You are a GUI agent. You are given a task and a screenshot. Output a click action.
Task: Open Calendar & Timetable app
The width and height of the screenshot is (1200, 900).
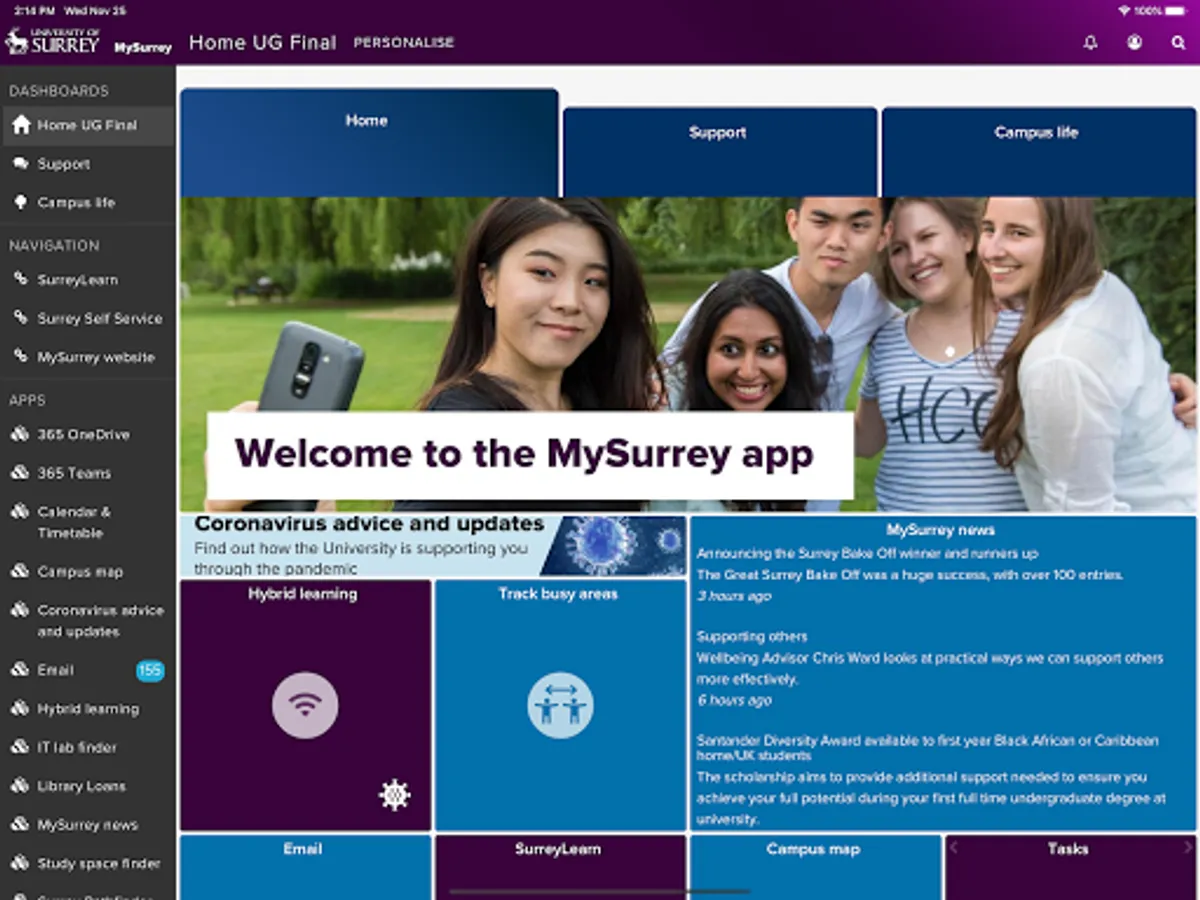88,522
